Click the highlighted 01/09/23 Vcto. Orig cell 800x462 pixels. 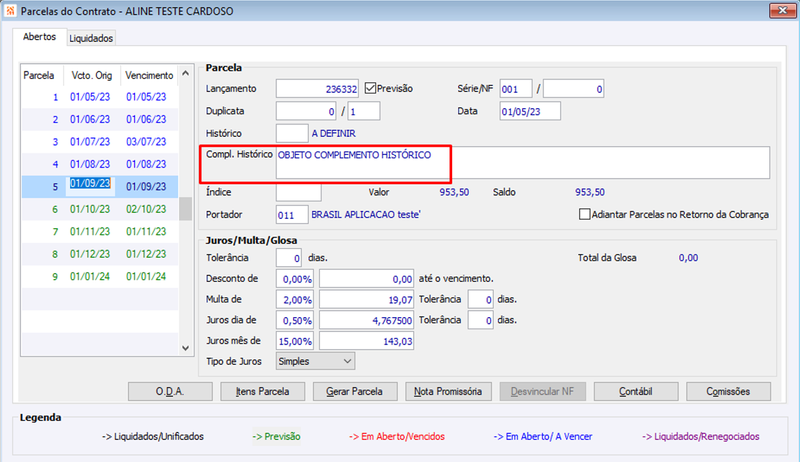tap(90, 184)
